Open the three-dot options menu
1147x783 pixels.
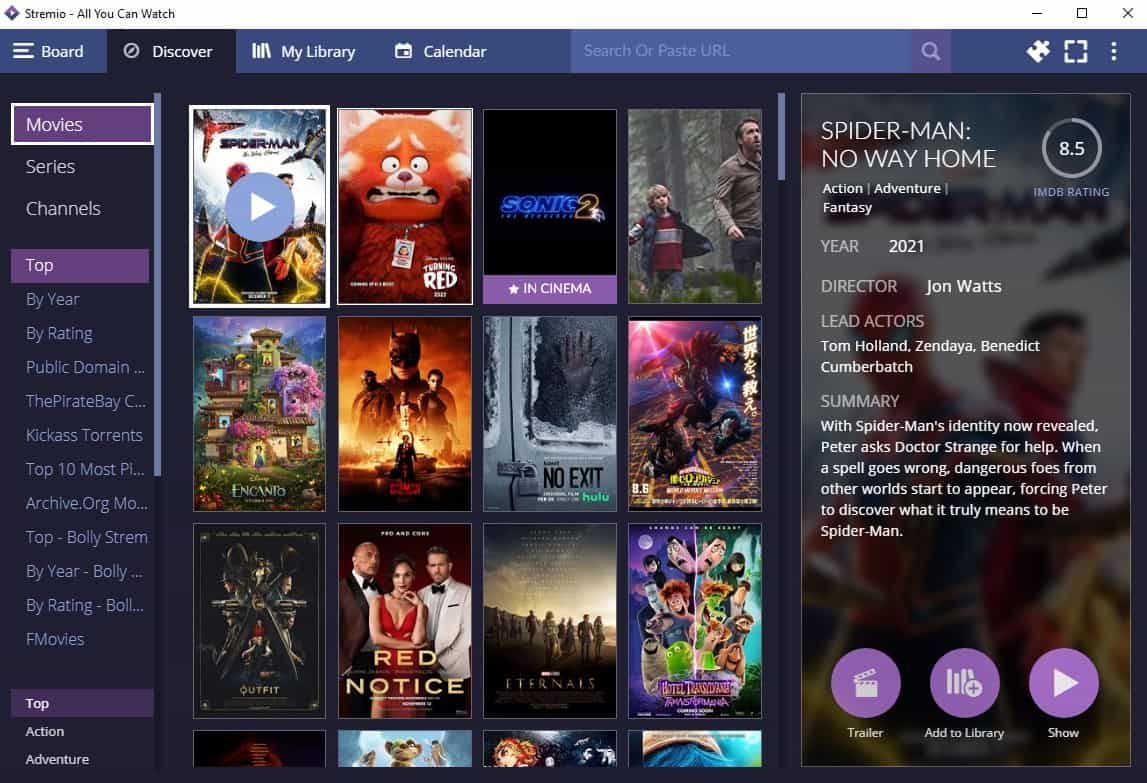point(1114,51)
